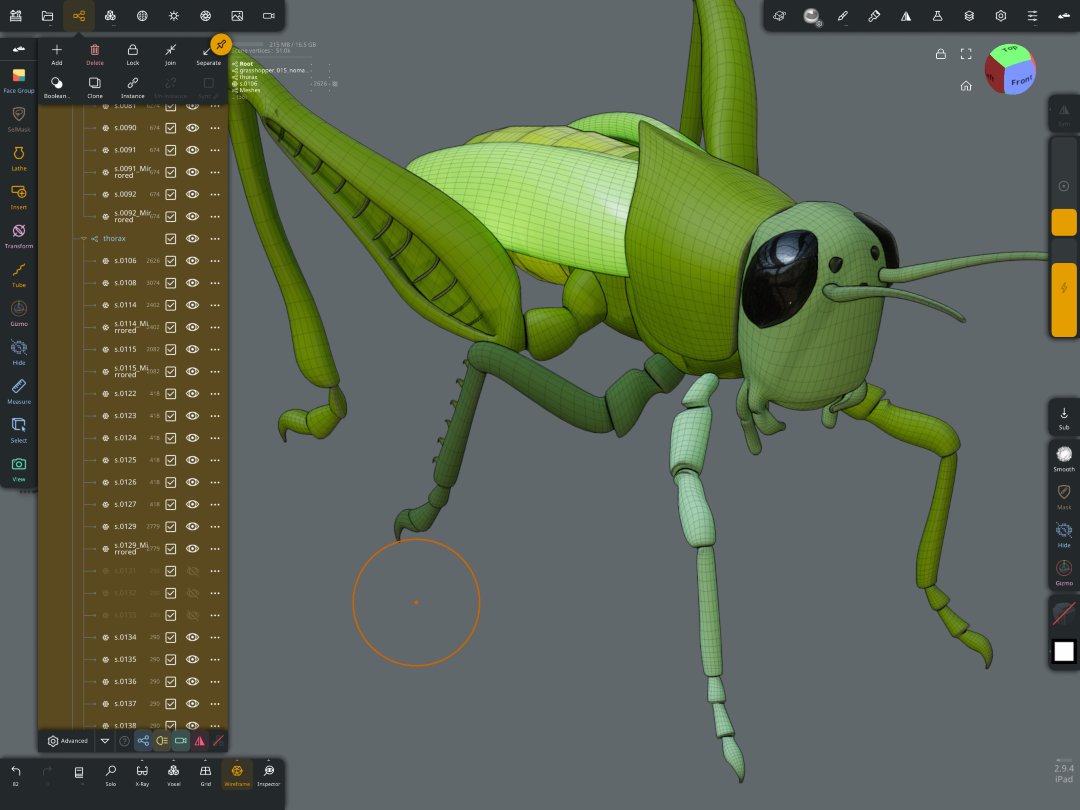1080x810 pixels.
Task: Hide the s.0108 mesh with its eye icon
Action: point(193,282)
